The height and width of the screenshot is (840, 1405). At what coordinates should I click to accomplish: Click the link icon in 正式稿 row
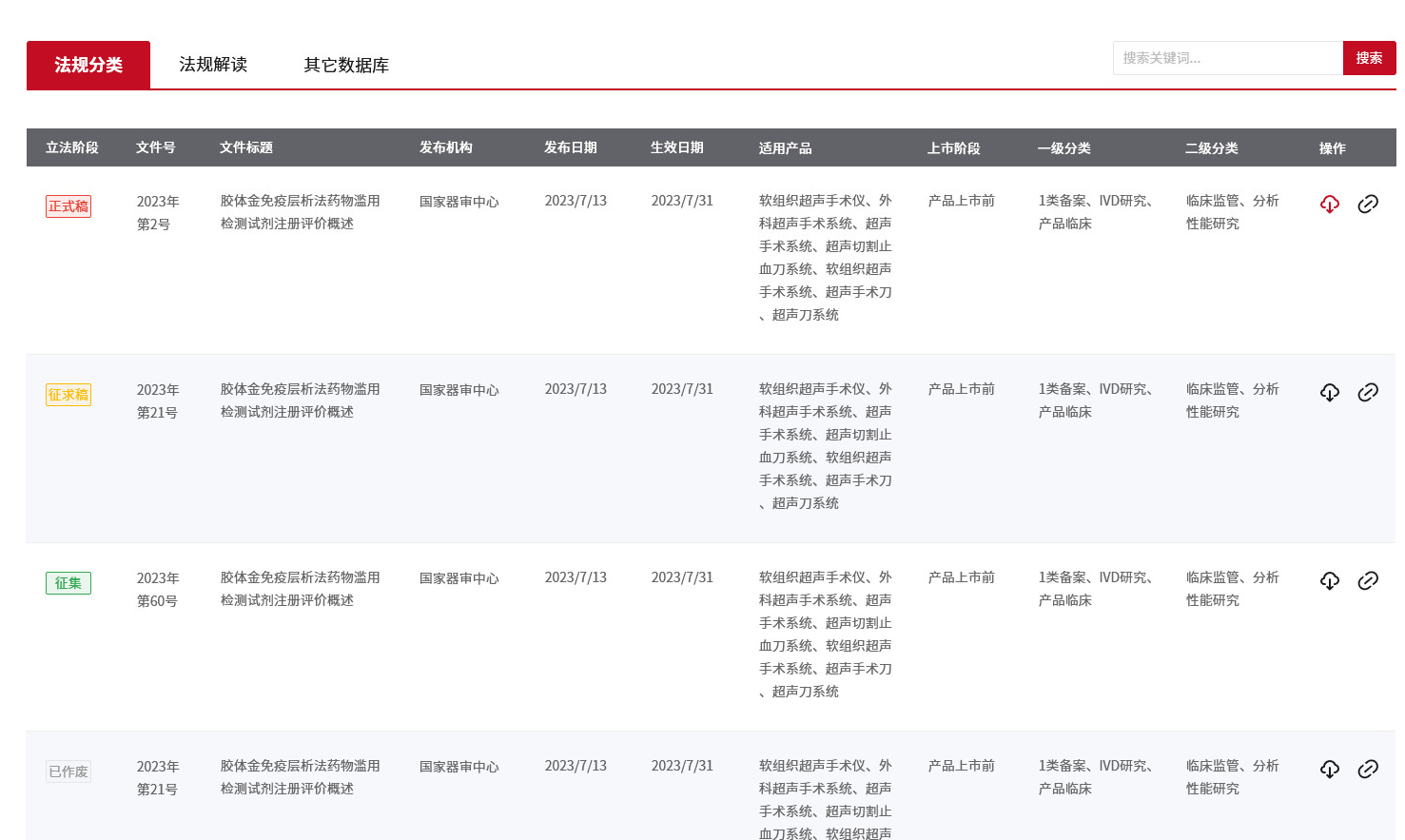[1367, 204]
